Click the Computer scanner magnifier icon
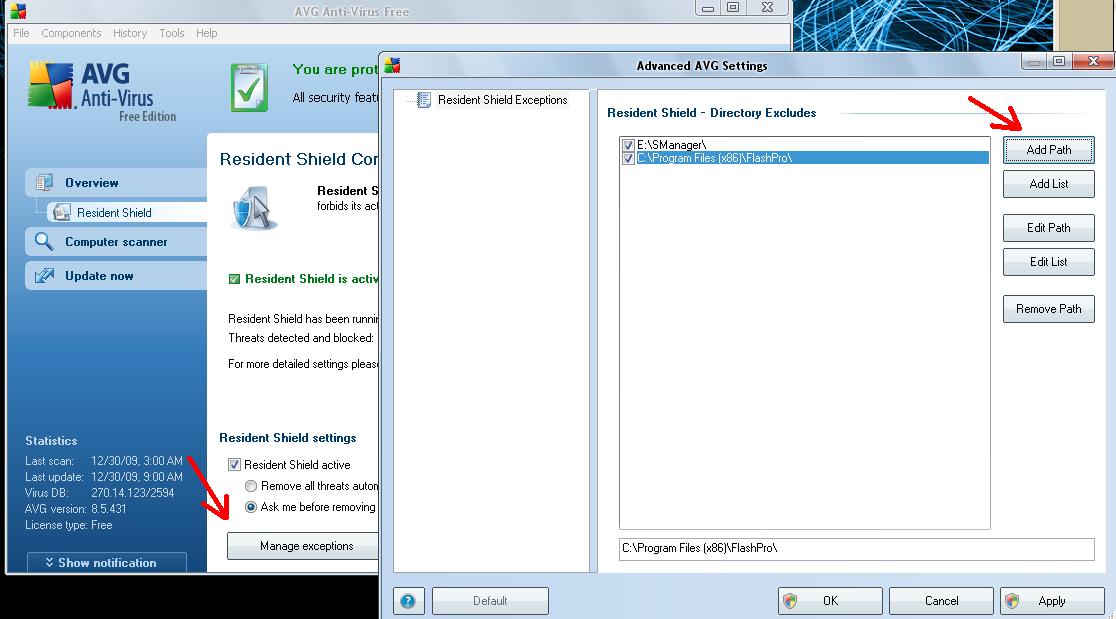The width and height of the screenshot is (1116, 619). 44,242
